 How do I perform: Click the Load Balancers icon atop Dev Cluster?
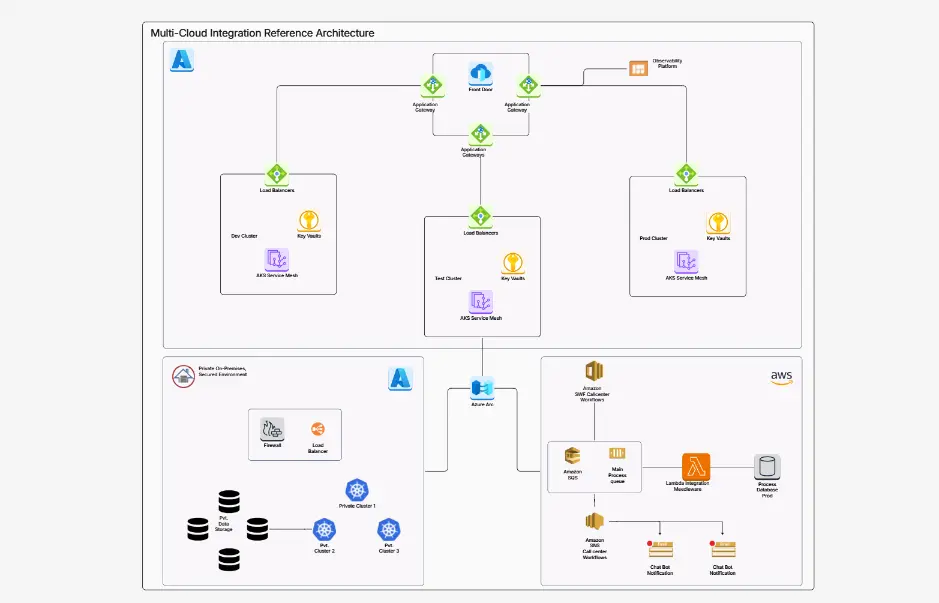pyautogui.click(x=277, y=175)
